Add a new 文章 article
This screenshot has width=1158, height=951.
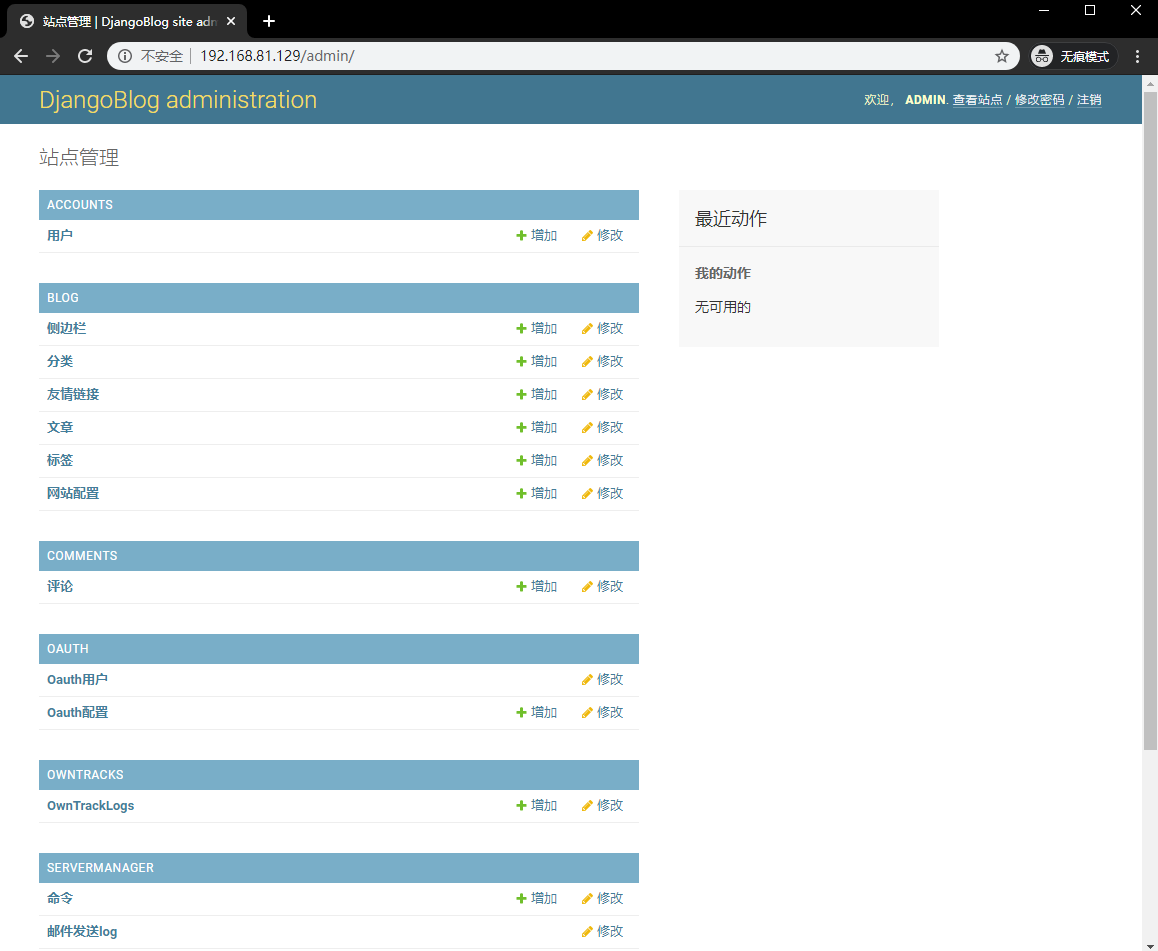tap(536, 428)
